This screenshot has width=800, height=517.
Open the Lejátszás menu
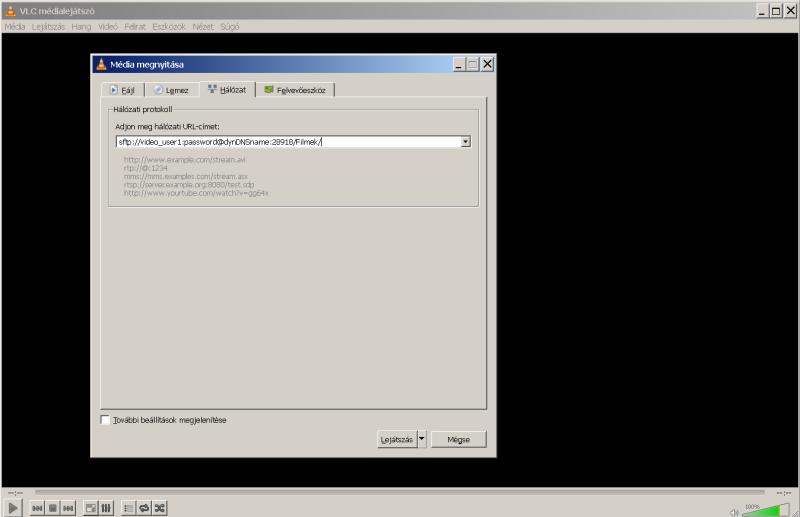48,27
